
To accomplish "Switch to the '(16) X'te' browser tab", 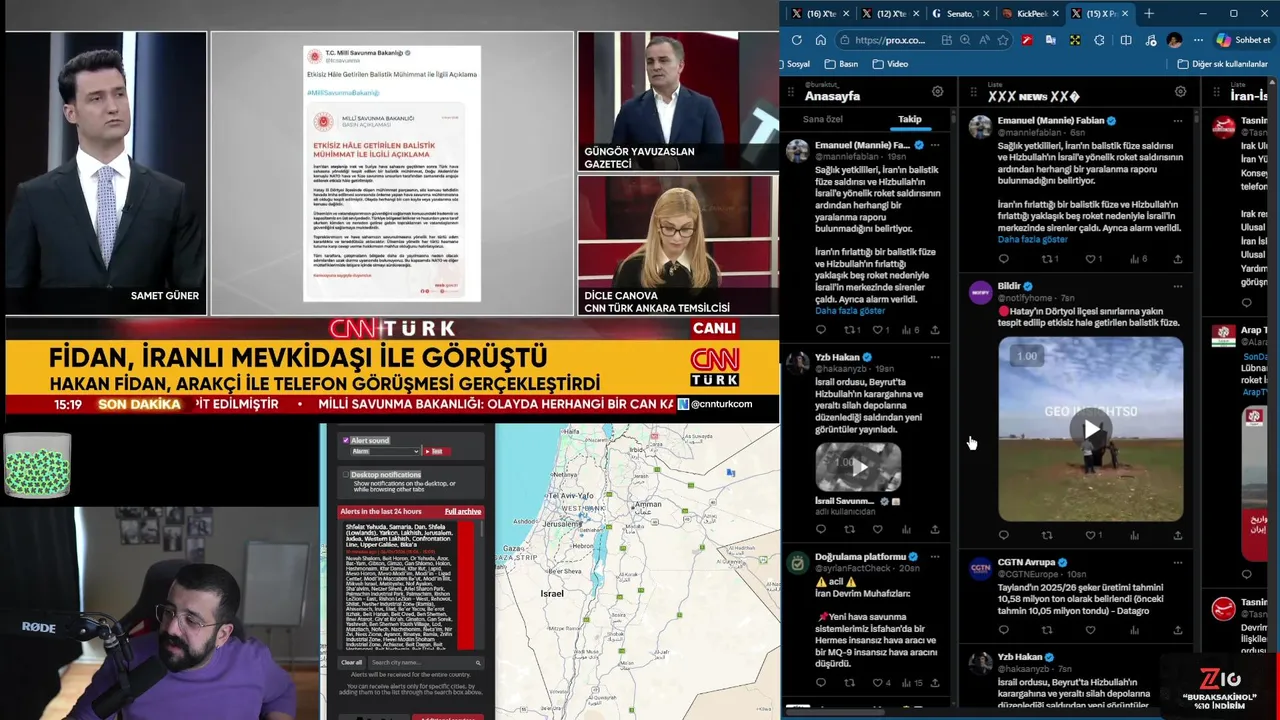I will [820, 13].
